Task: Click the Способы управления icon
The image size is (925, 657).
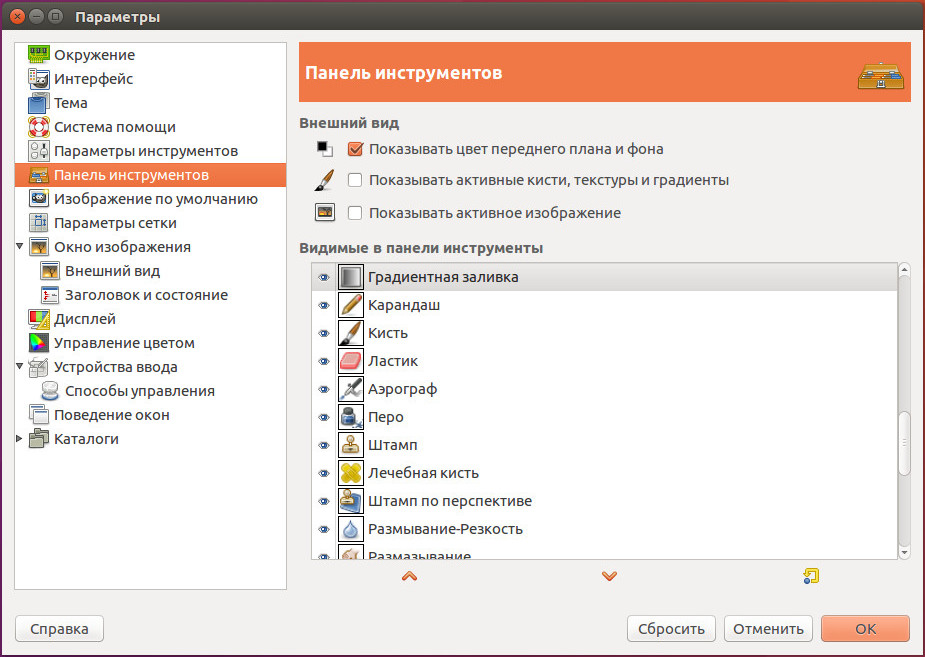Action: pos(50,391)
